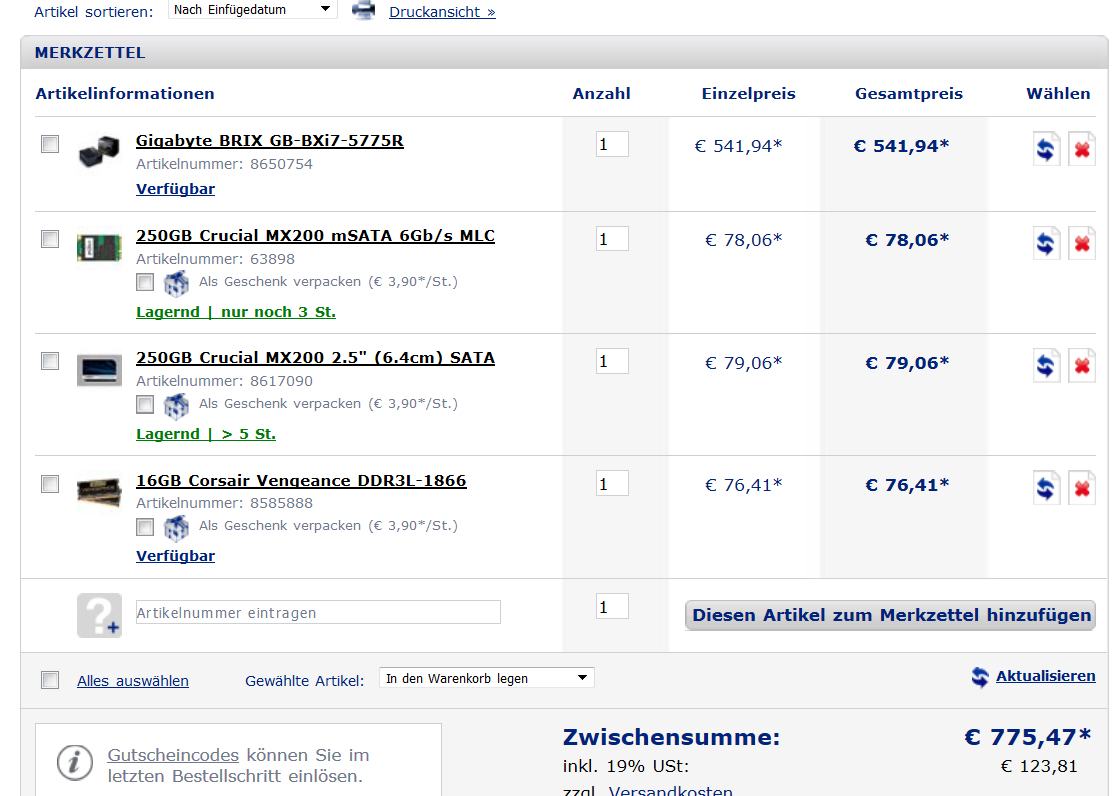This screenshot has width=1115, height=796.
Task: Open the Druckansicht link
Action: coord(442,12)
